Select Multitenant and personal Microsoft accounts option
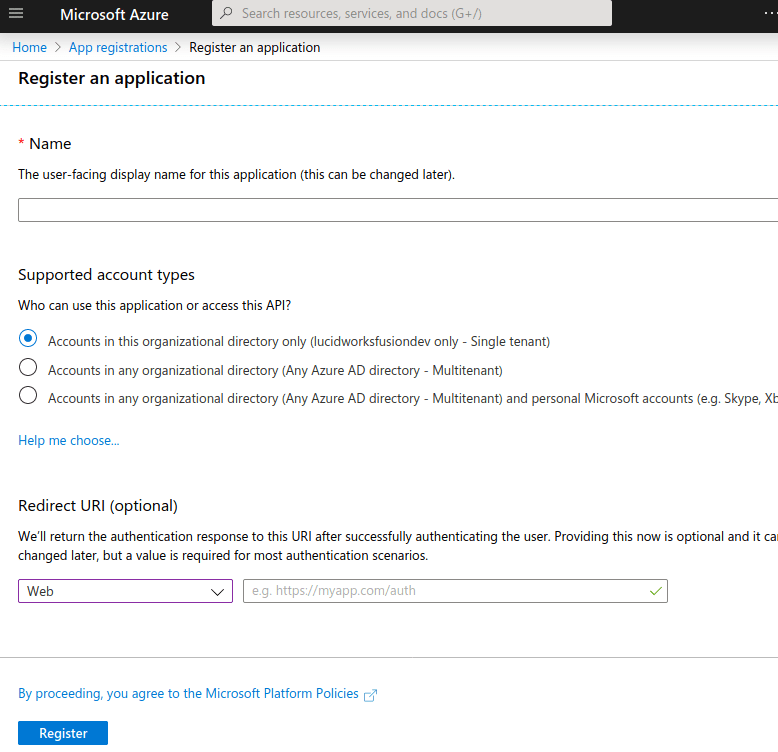Viewport: 778px width, 752px height. coord(28,395)
